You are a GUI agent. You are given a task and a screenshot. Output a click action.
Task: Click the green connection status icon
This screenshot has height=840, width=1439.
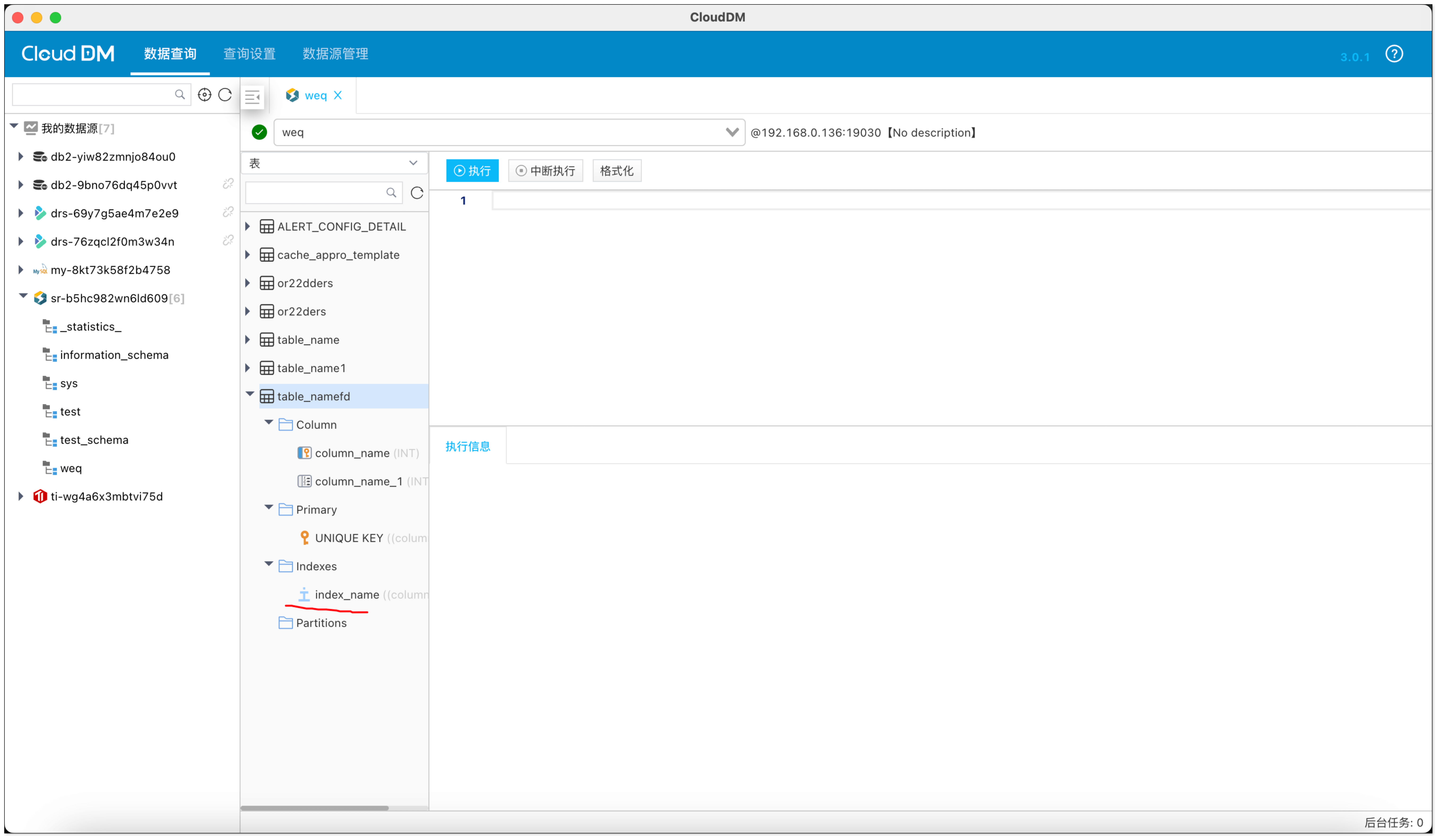pos(259,132)
